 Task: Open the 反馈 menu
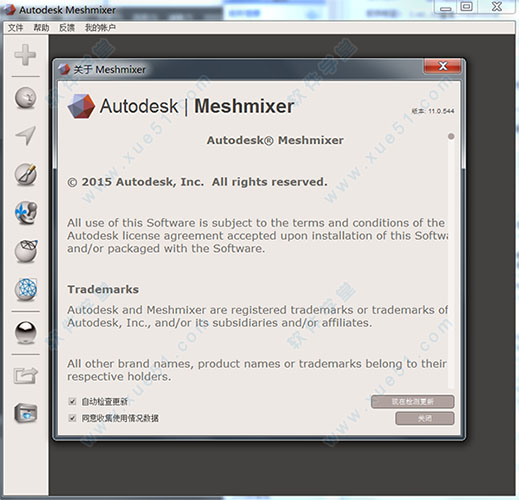coord(67,28)
